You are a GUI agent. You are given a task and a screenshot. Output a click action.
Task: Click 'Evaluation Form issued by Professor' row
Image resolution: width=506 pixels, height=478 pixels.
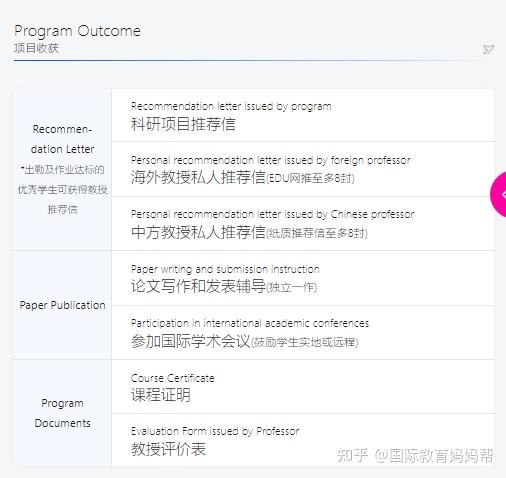click(x=303, y=440)
